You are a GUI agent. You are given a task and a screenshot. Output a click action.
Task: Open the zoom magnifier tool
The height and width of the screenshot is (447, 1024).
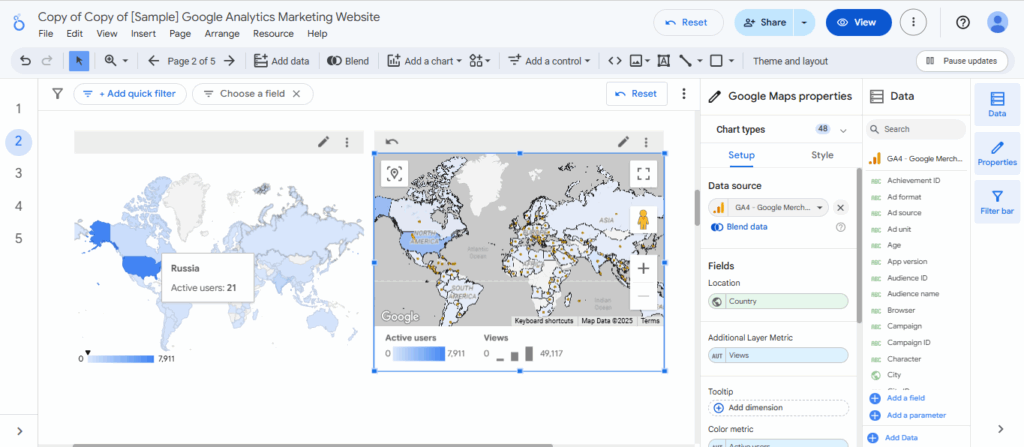[x=110, y=61]
